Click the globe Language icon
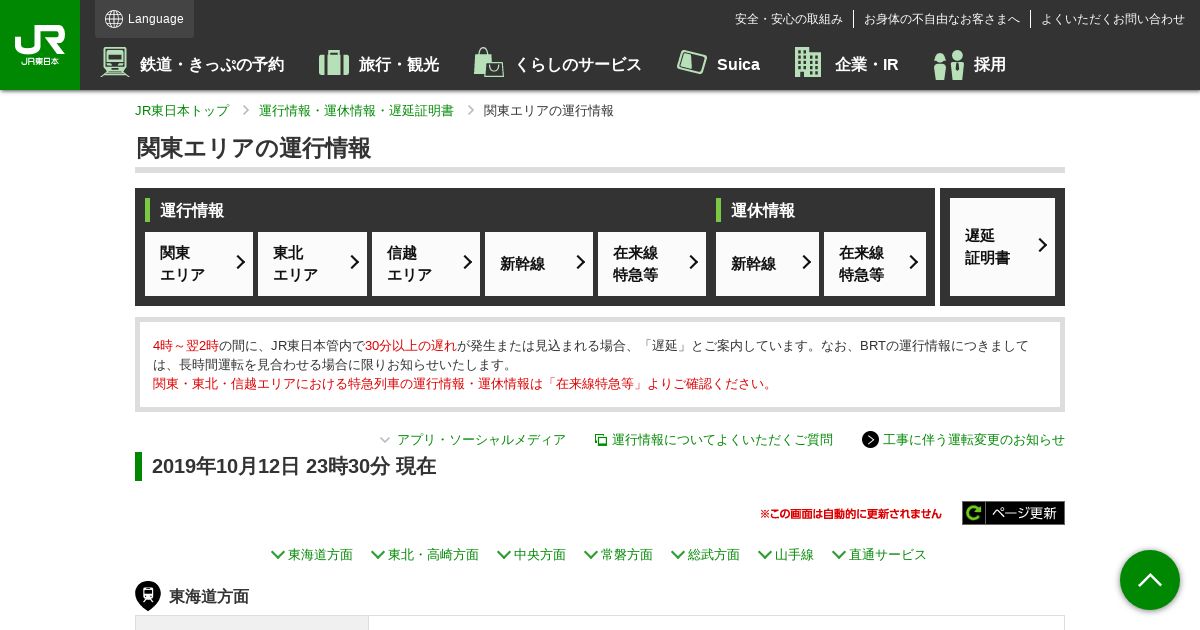The width and height of the screenshot is (1200, 630). tap(114, 19)
